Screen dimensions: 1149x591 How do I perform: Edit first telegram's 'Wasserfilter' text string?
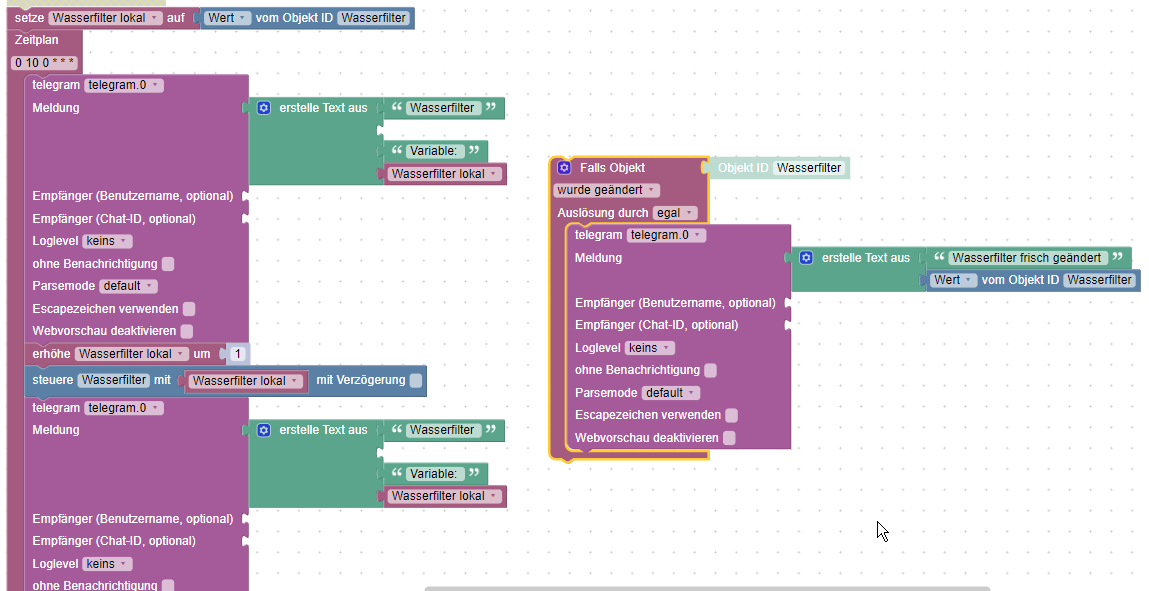click(x=442, y=108)
